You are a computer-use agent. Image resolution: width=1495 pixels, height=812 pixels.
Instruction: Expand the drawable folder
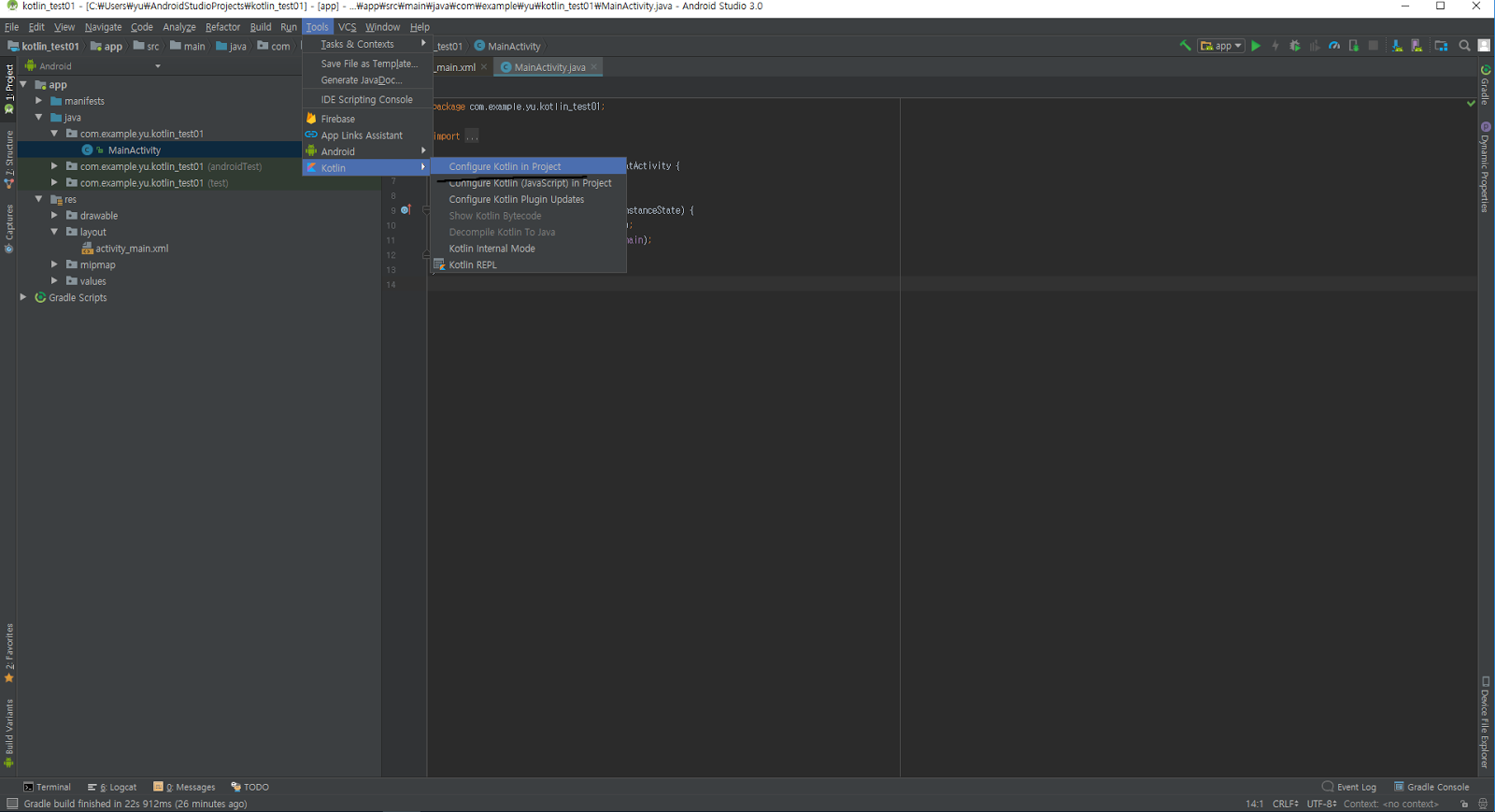click(x=54, y=216)
